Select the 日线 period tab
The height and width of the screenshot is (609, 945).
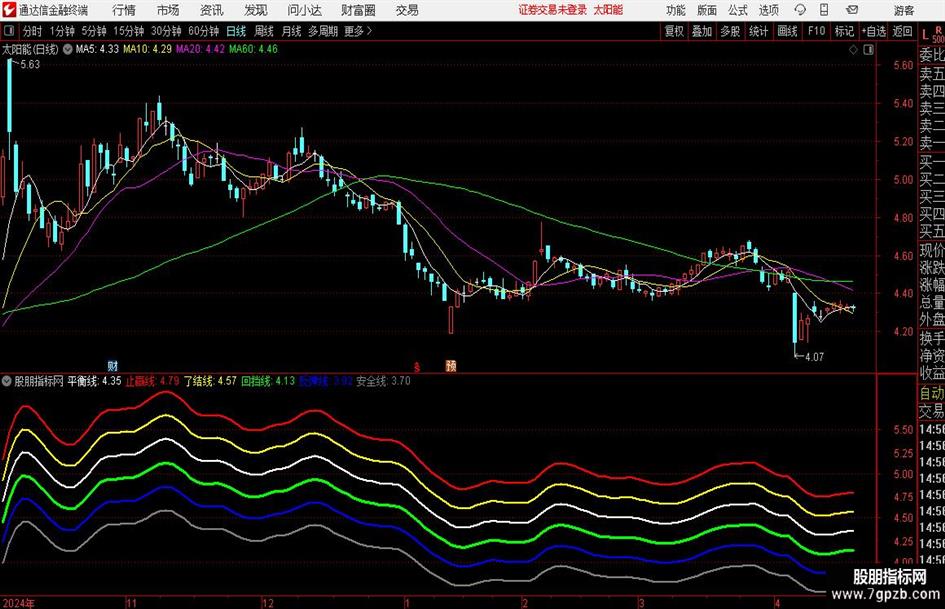coord(236,31)
